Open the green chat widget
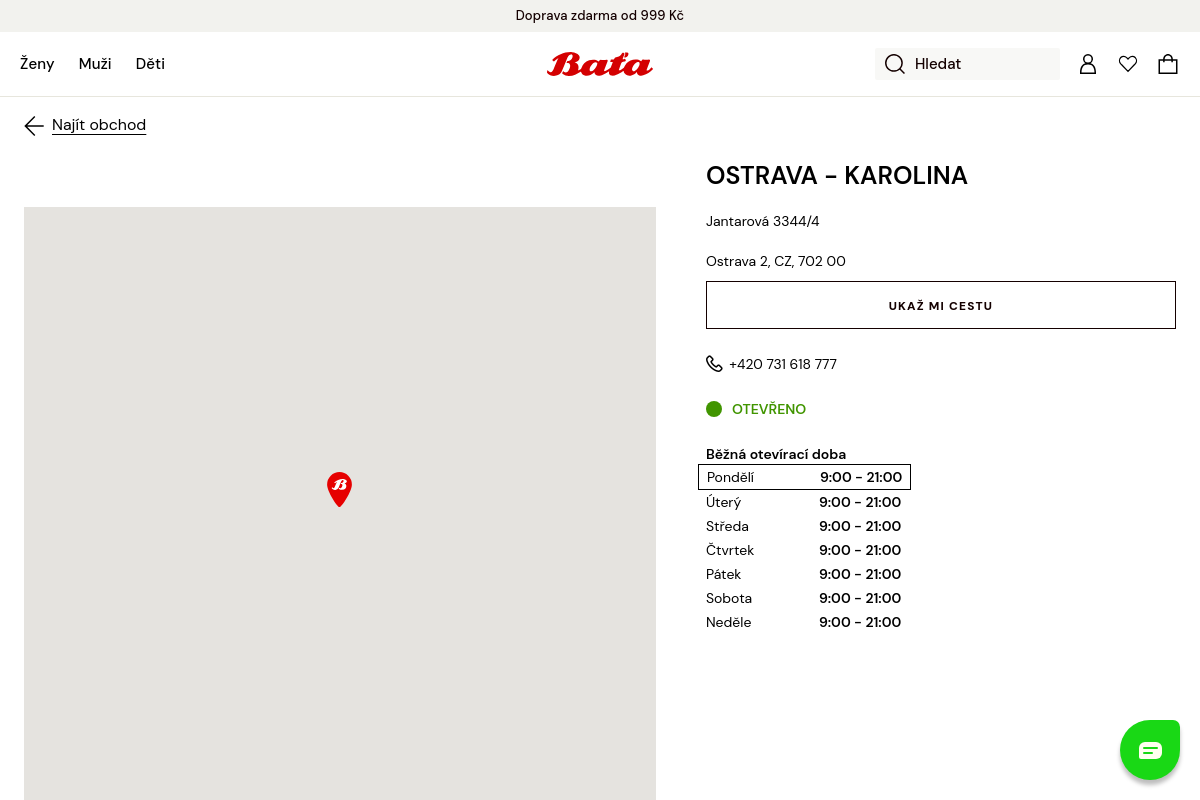 coord(1150,750)
